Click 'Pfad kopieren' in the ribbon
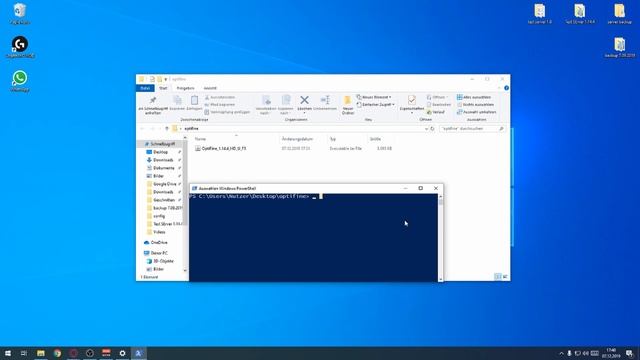Viewport: 640px width, 360px height. pos(220,104)
